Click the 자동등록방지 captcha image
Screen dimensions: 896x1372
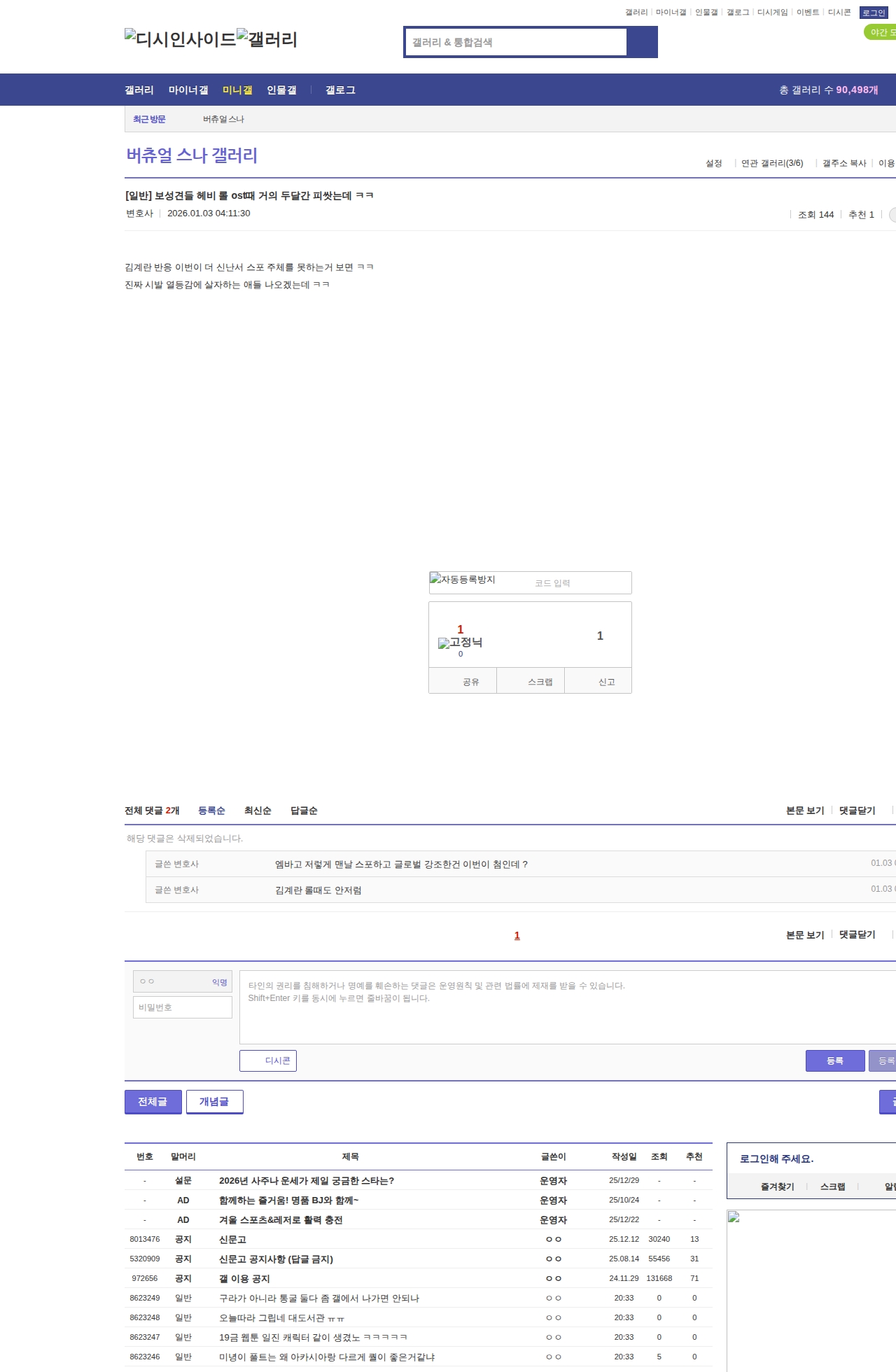coord(463,580)
